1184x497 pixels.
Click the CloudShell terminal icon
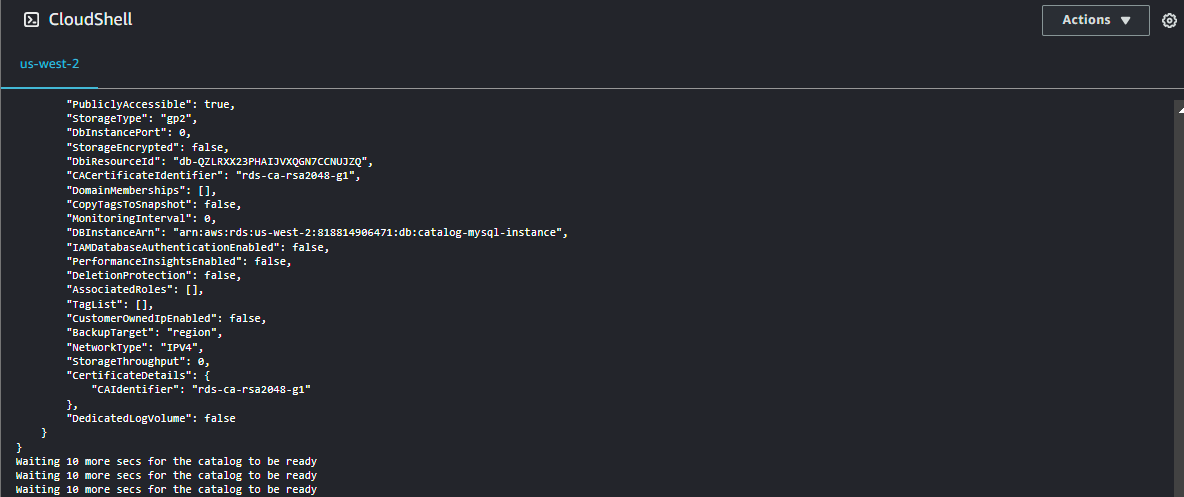[x=31, y=20]
